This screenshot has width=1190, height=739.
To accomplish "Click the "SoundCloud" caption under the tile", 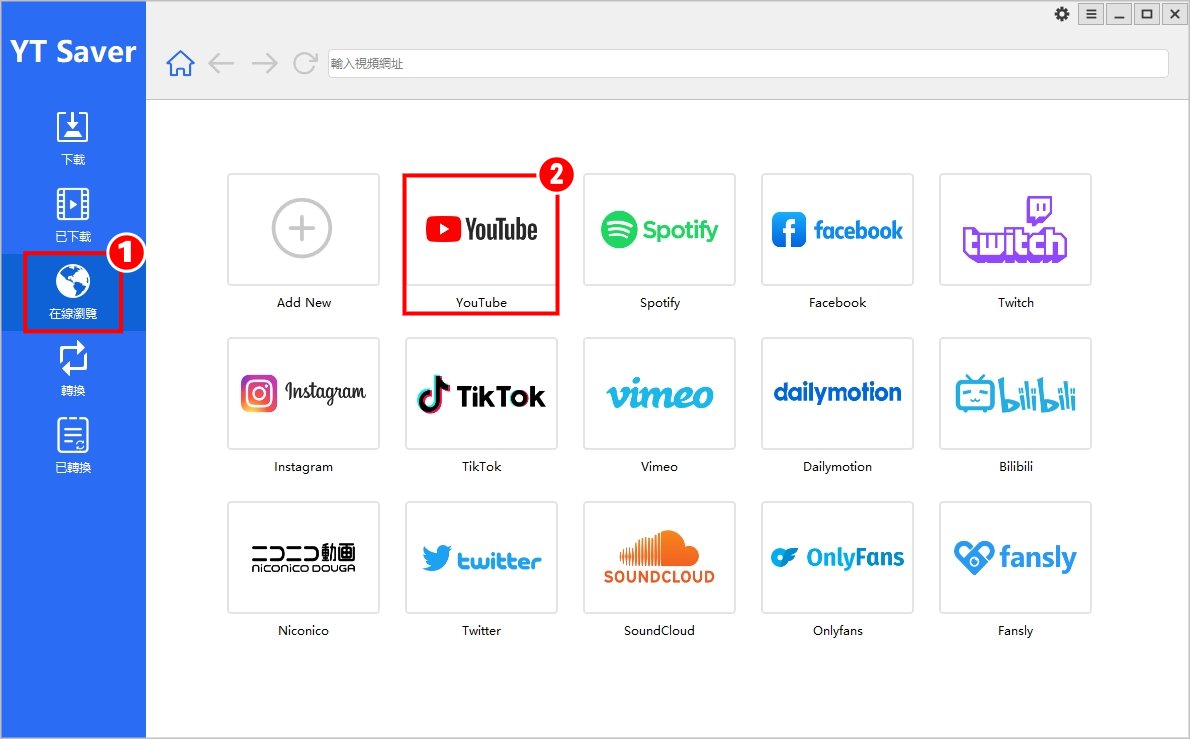I will (659, 630).
